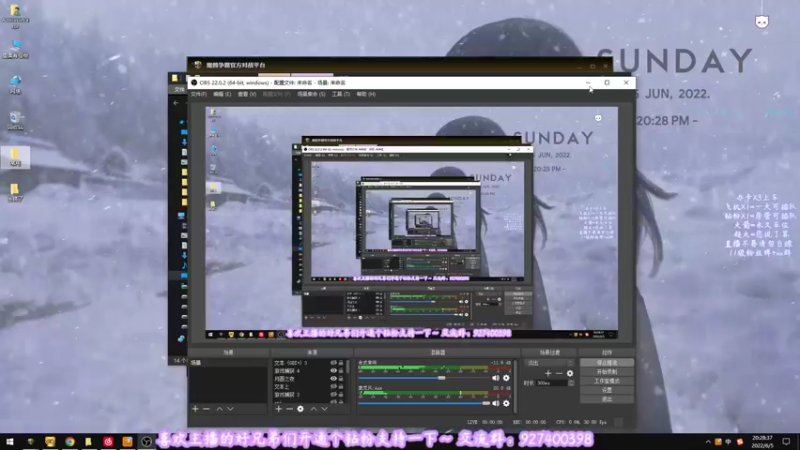This screenshot has height=450, width=800.
Task: Click the transition duration 300ms field
Action: coord(551,383)
